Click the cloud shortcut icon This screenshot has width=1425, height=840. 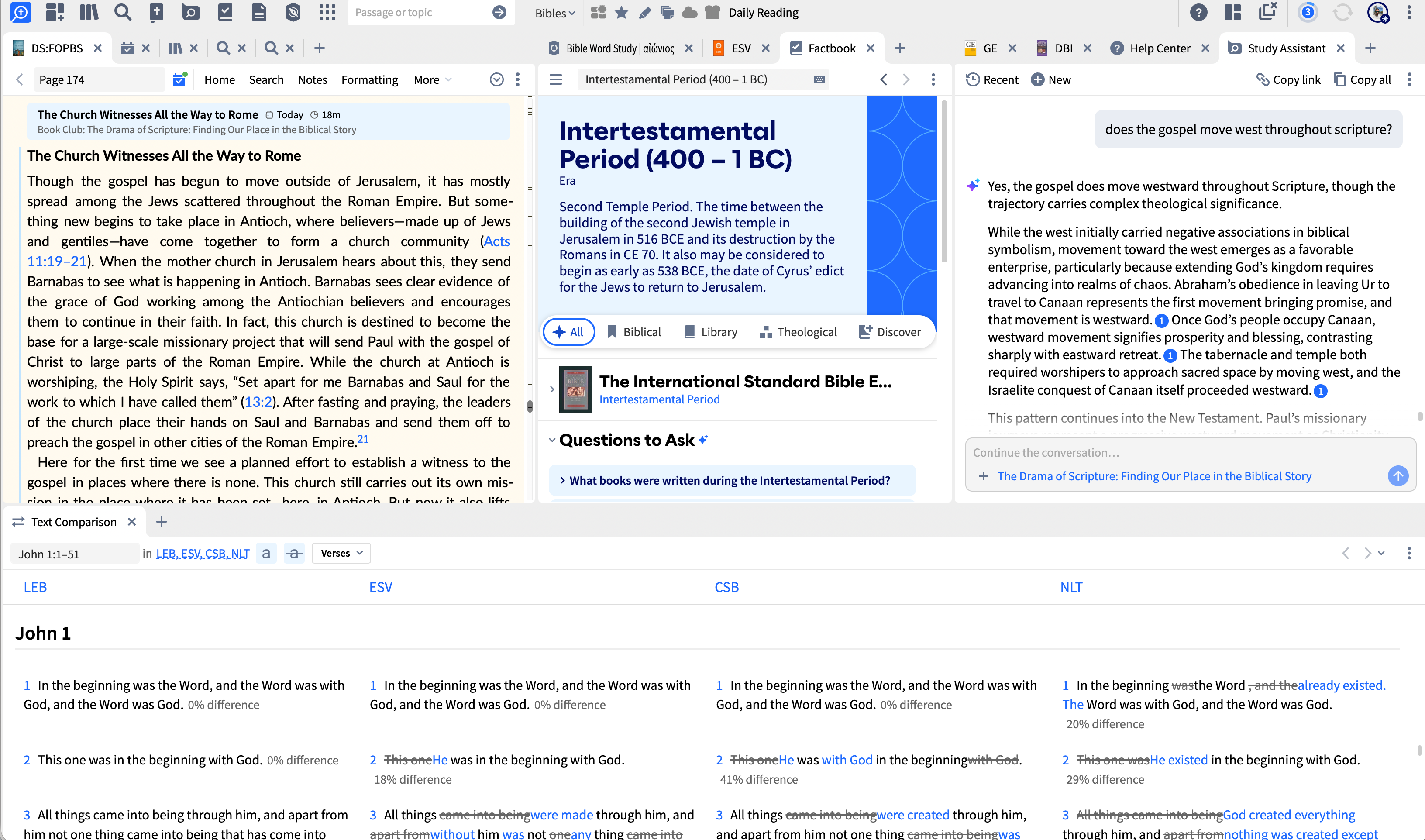(690, 12)
